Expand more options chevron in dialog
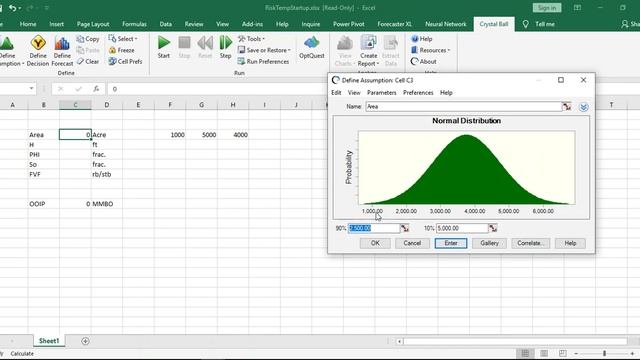Viewport: 640px width, 360px height. pos(583,107)
